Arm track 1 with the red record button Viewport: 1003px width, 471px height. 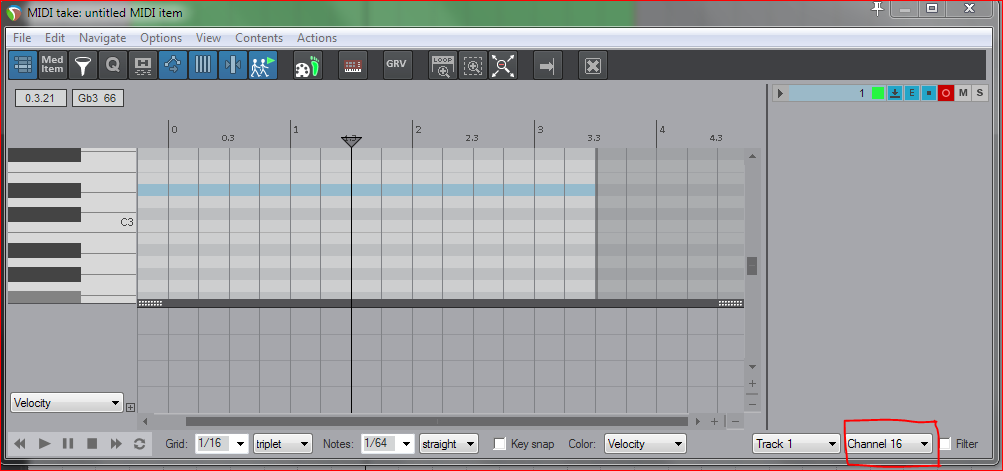point(945,93)
